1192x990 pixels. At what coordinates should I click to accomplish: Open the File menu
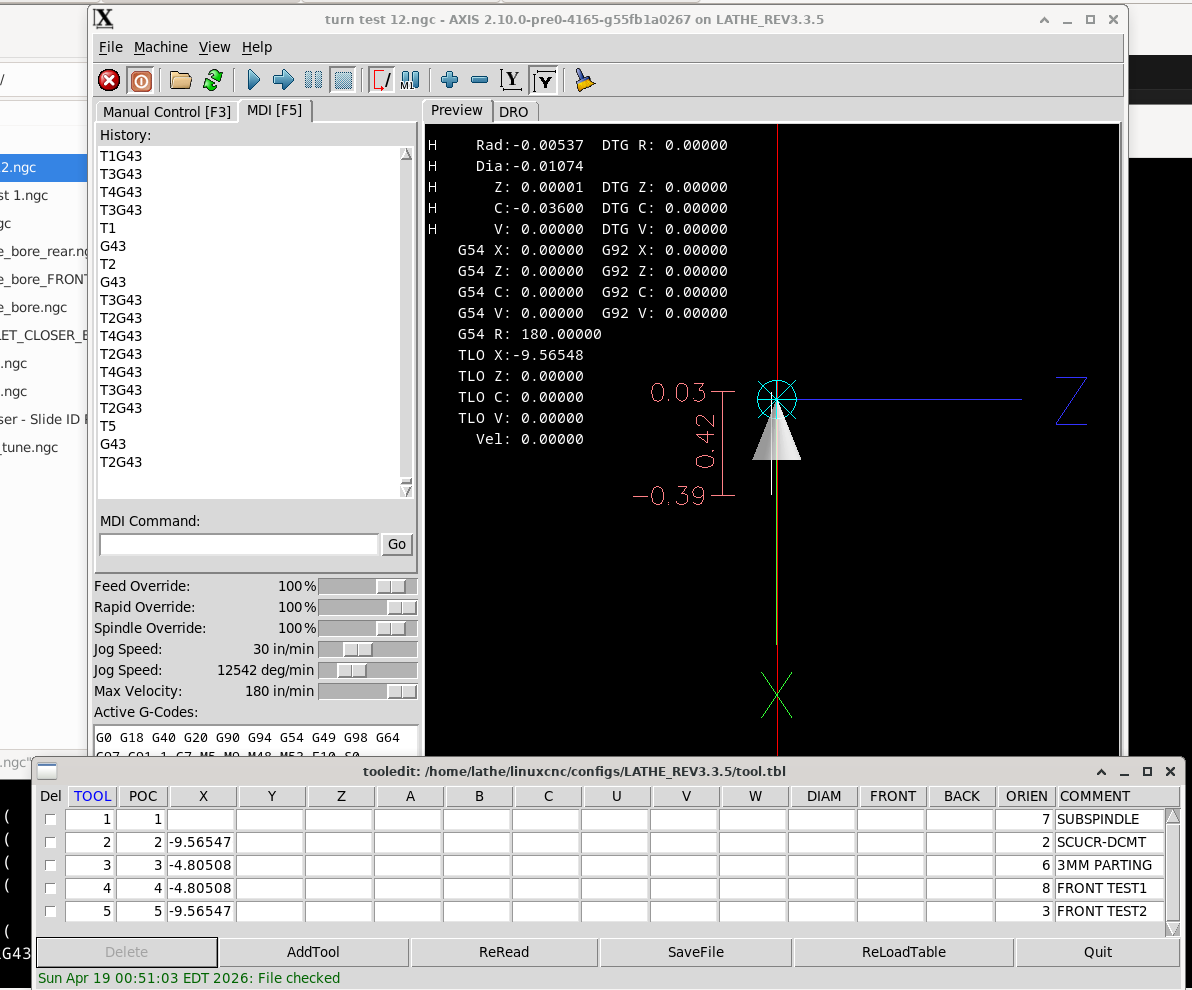[110, 47]
